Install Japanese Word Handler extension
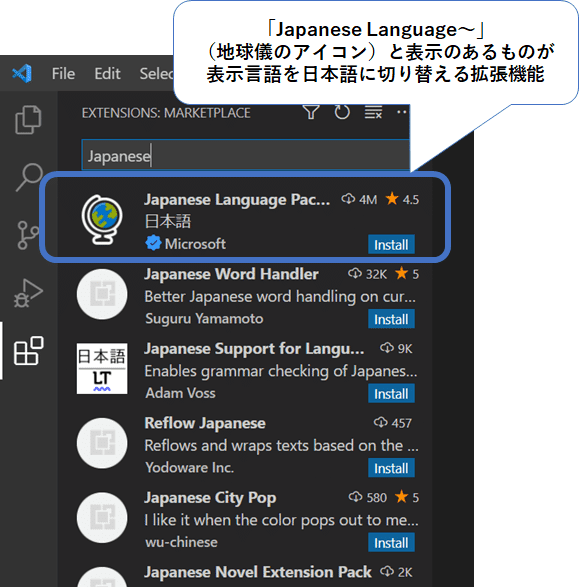Image resolution: width=579 pixels, height=587 pixels. [x=391, y=319]
